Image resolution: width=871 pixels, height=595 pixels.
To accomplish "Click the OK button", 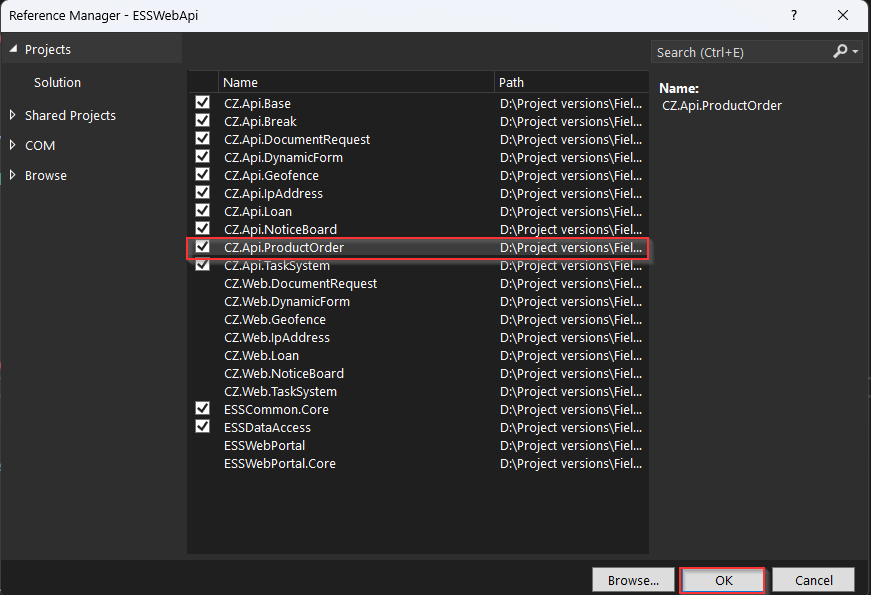I will click(723, 581).
